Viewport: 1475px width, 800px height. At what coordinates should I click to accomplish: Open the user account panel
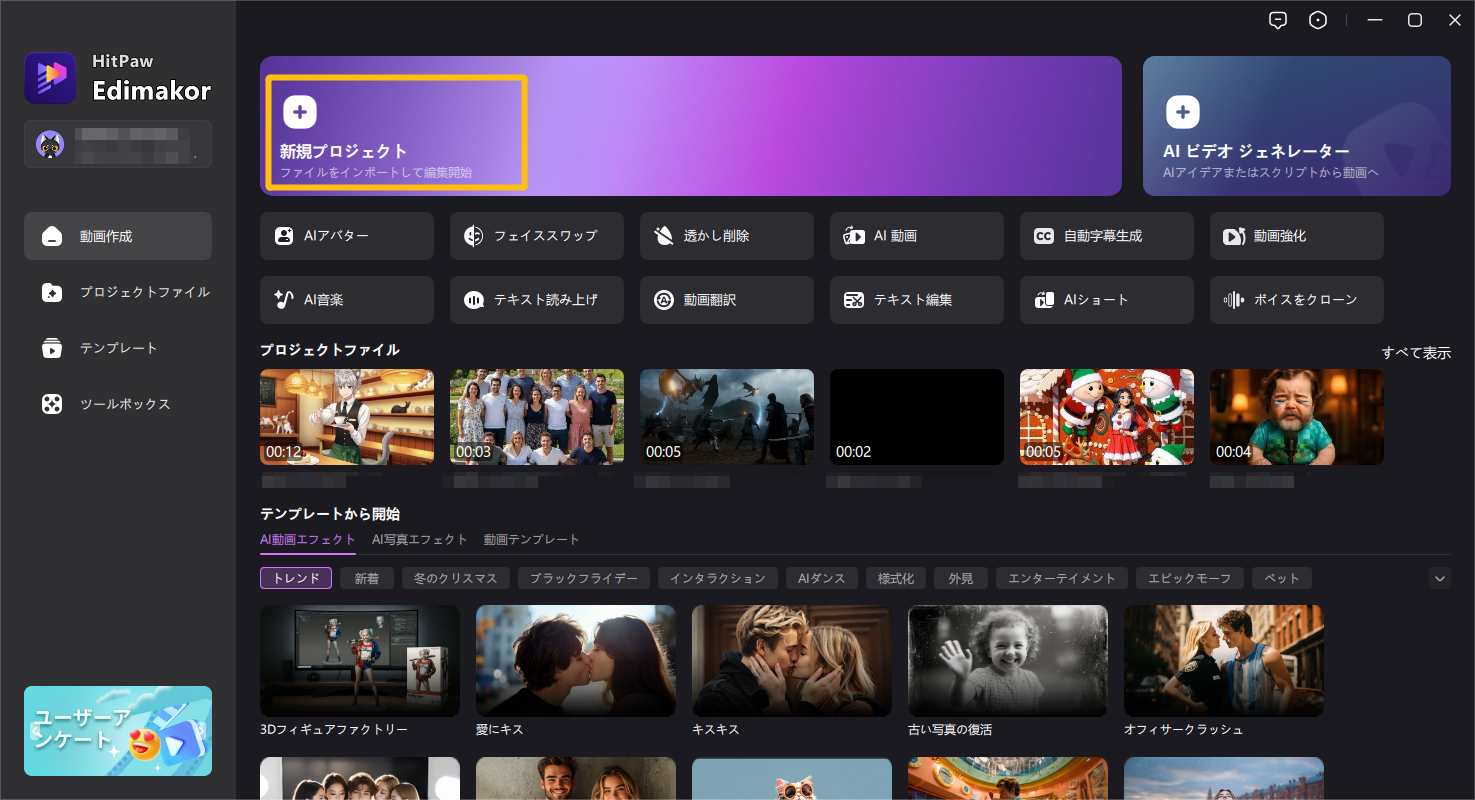coord(118,144)
